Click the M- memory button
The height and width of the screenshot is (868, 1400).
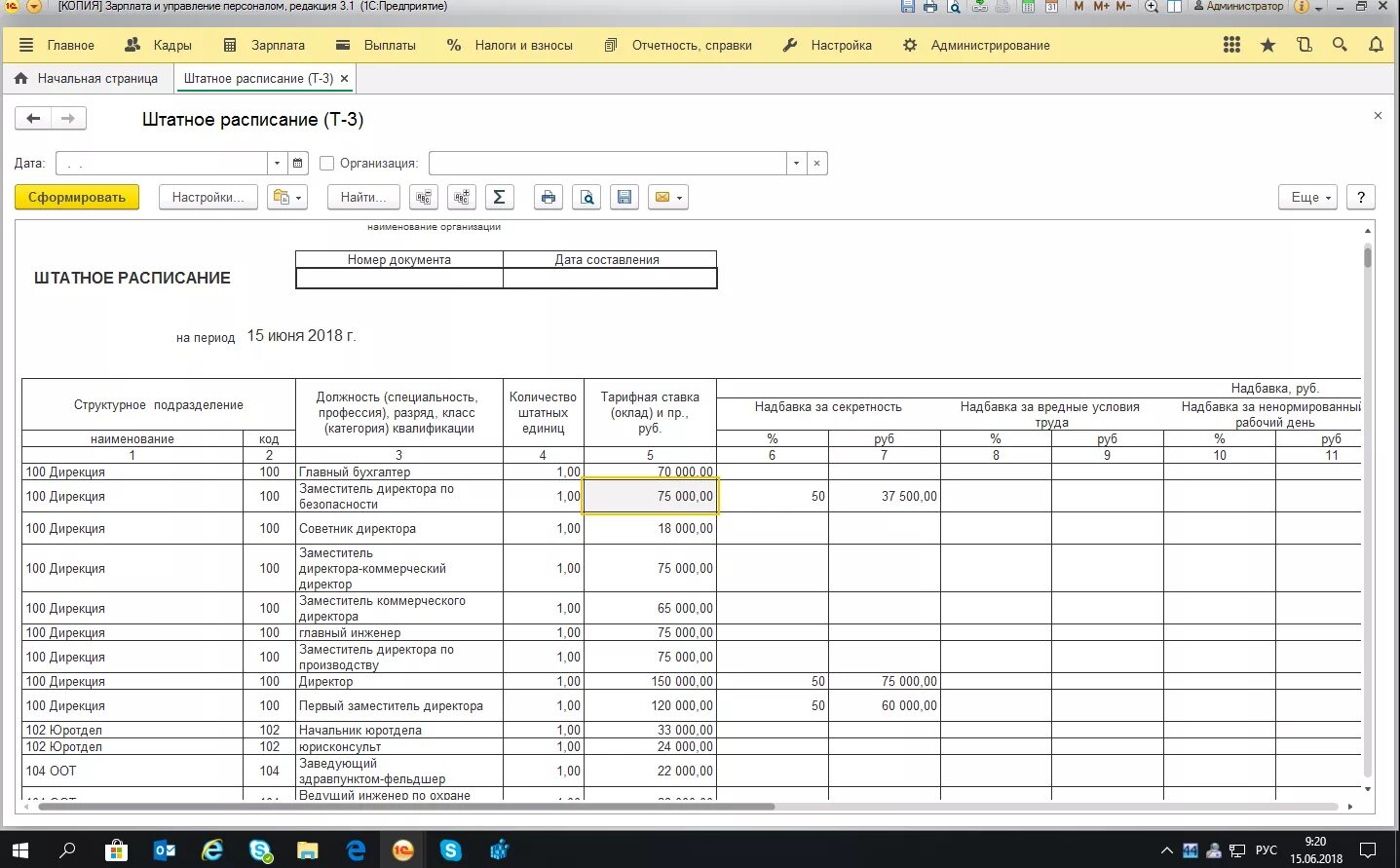click(1123, 6)
